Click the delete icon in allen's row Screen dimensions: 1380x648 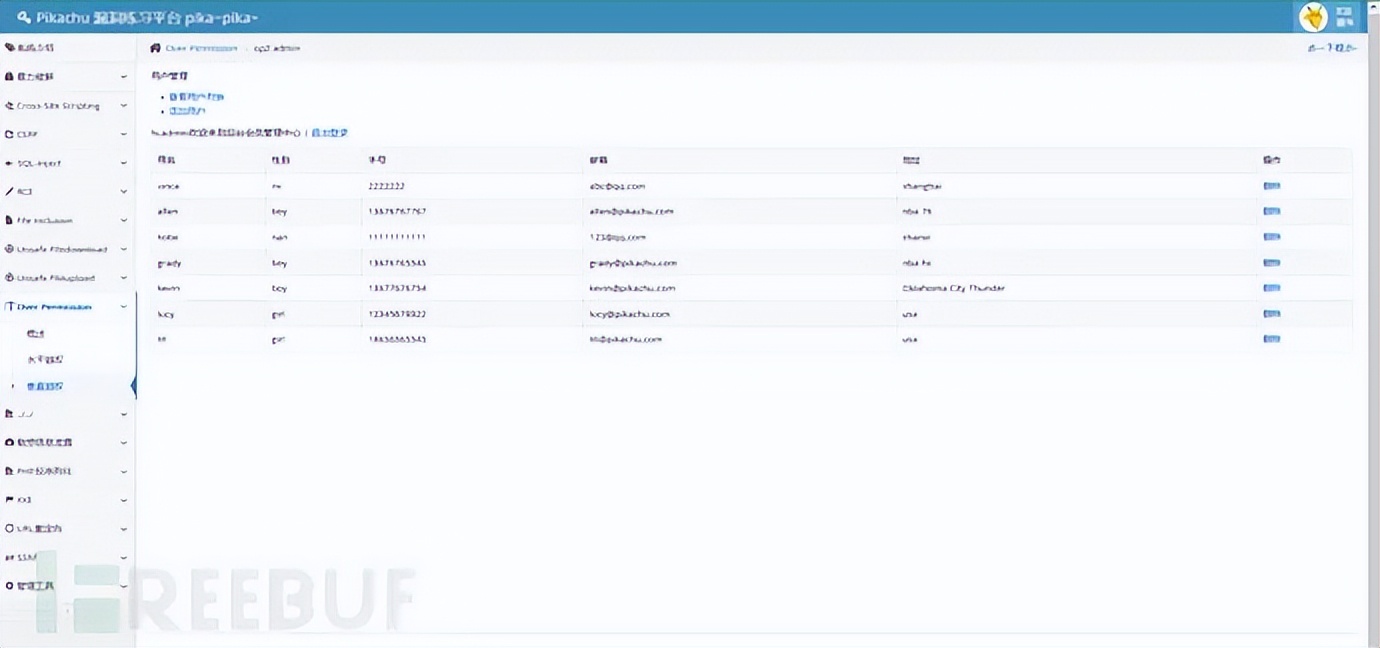point(1271,211)
